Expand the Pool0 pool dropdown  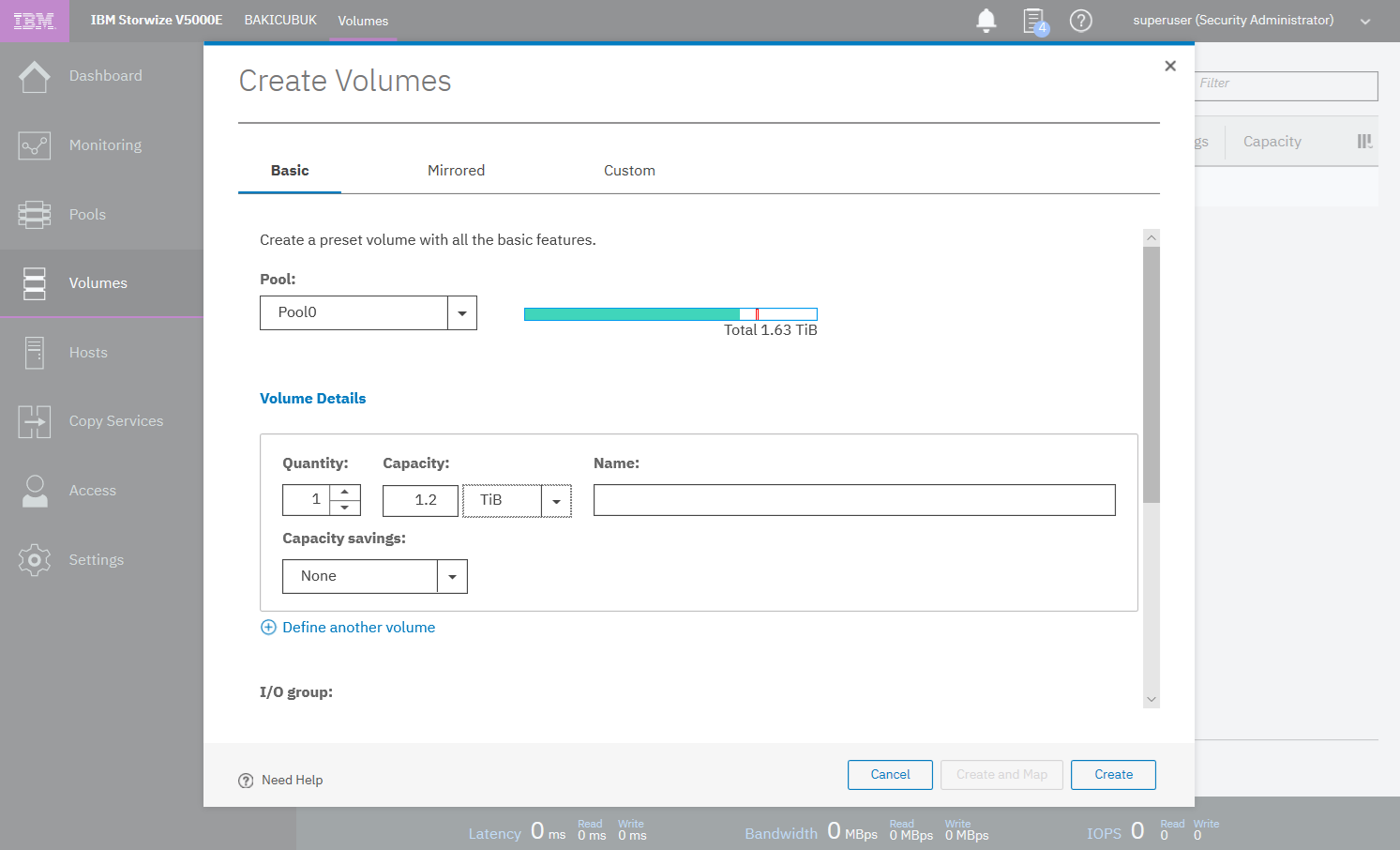tap(462, 313)
